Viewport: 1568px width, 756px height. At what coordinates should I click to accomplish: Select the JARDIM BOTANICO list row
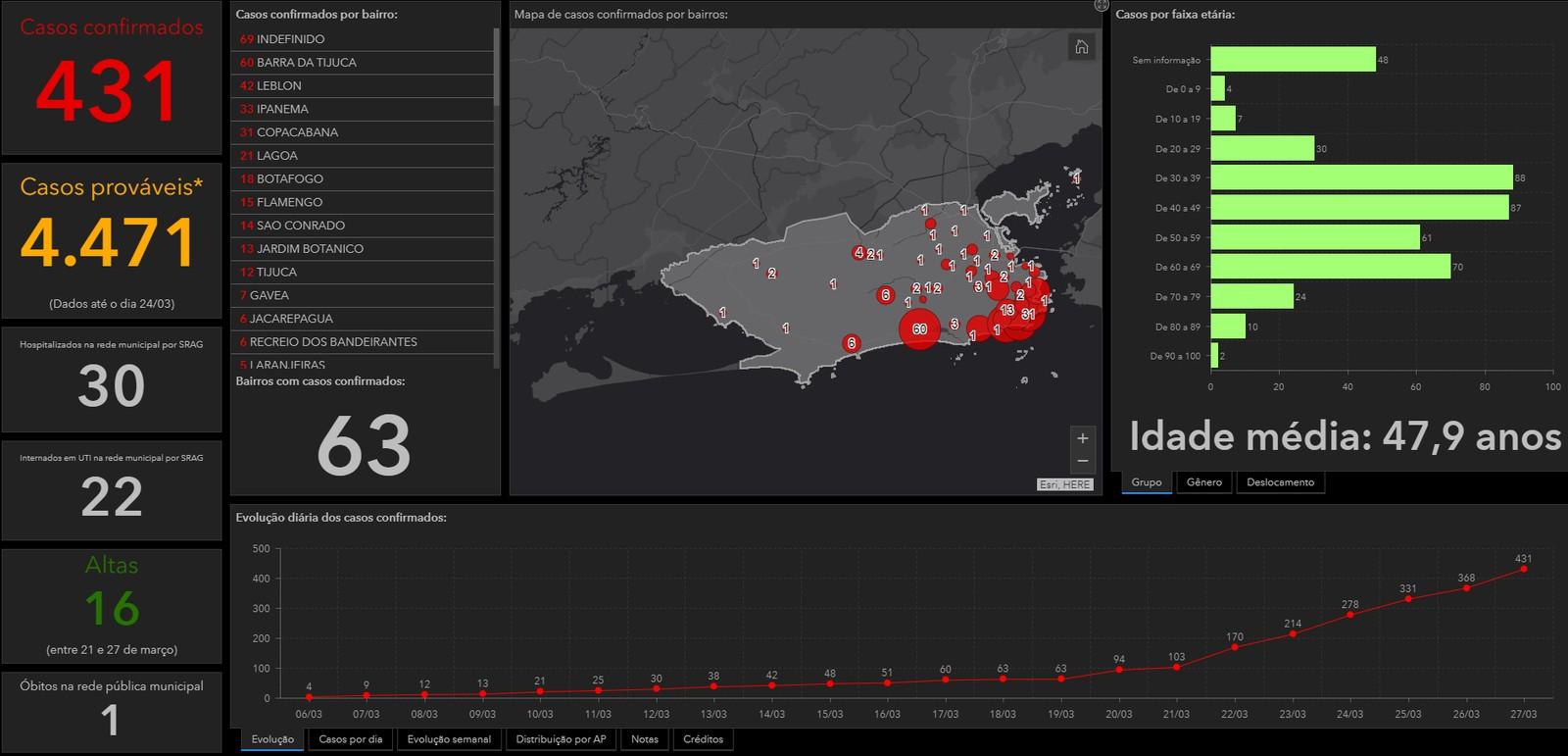(363, 249)
